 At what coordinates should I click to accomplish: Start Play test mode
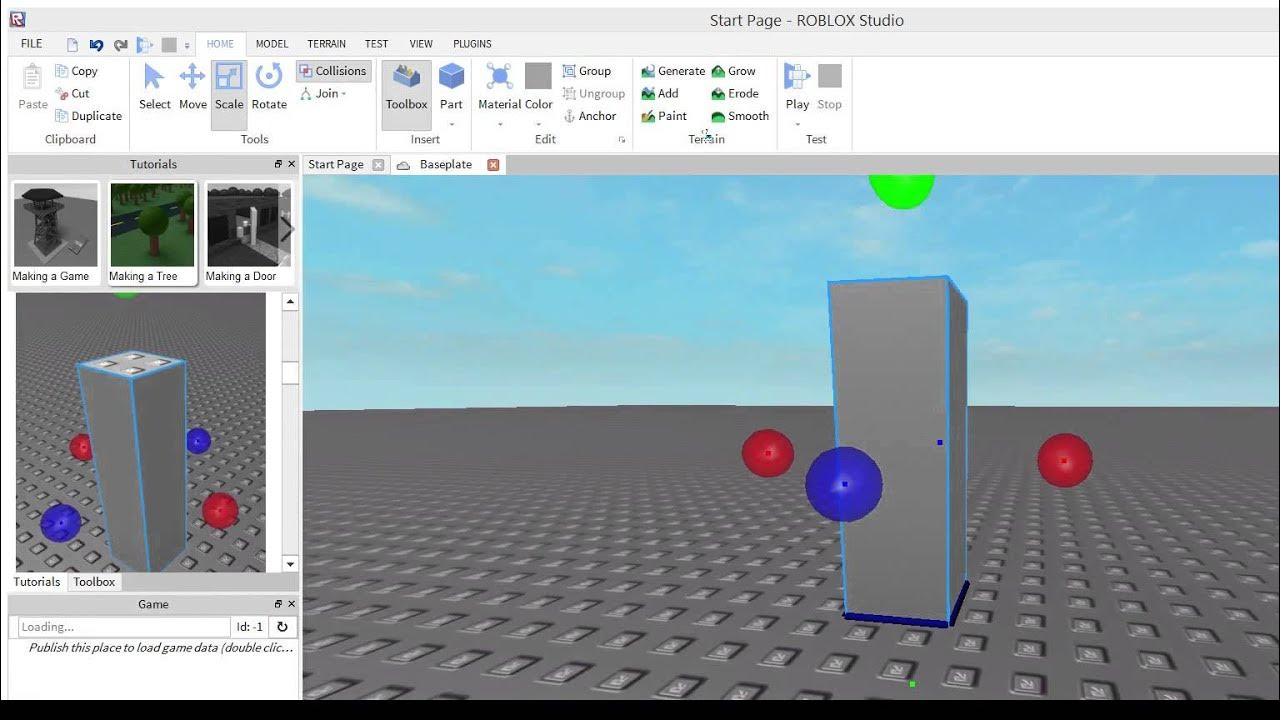[797, 85]
